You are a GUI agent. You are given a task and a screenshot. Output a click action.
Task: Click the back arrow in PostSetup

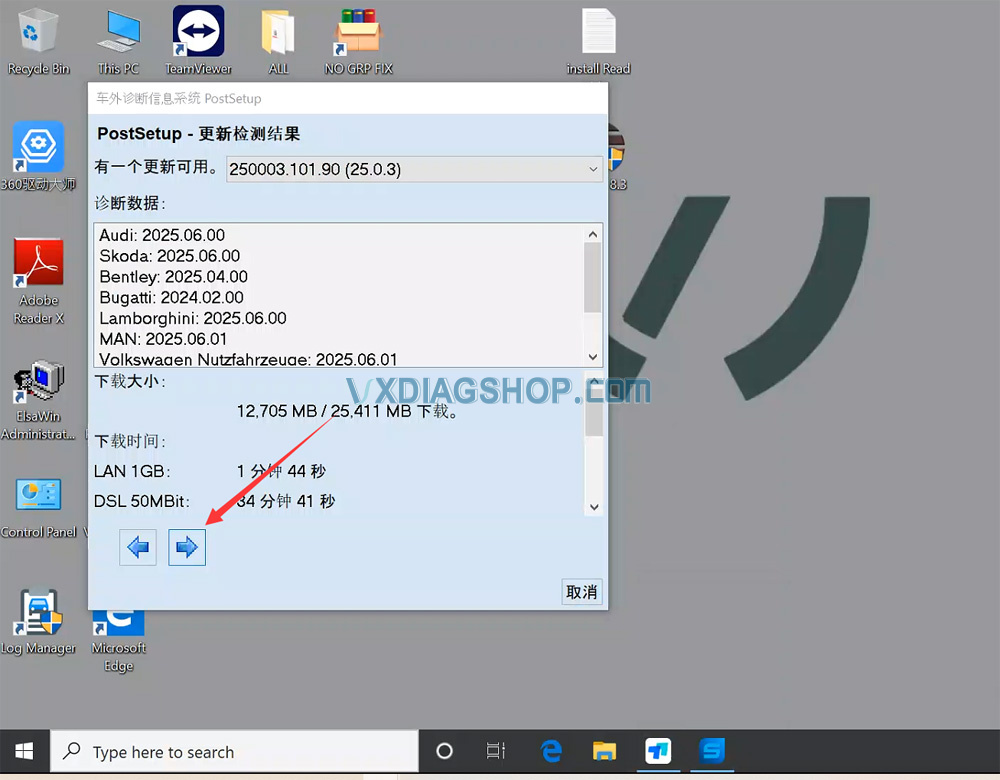[x=138, y=547]
